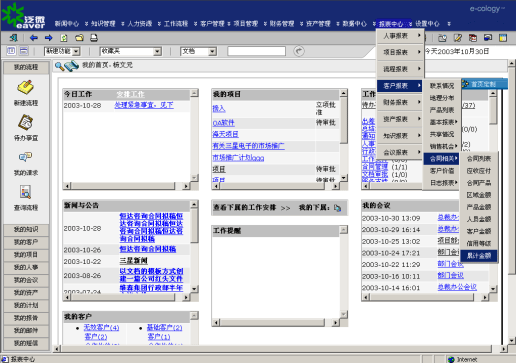Image resolution: width=516 pixels, height=363 pixels.
Task: Click the 我的请求 chat bubble icon
Action: [x=26, y=157]
